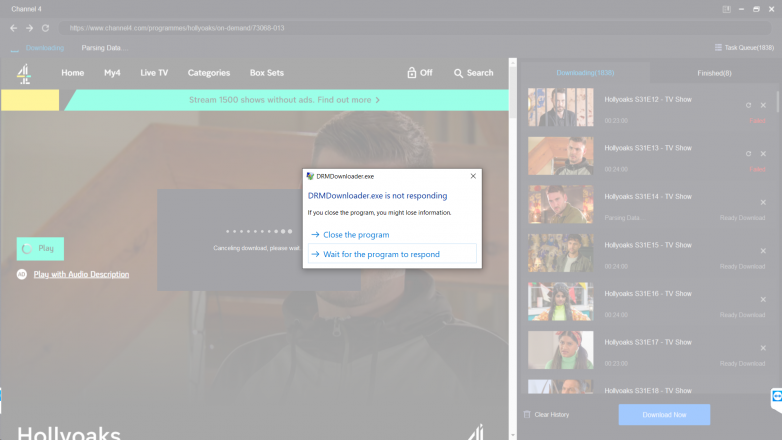Click the Parsing Data status text in toolbar
Image resolution: width=782 pixels, height=440 pixels.
tap(104, 48)
